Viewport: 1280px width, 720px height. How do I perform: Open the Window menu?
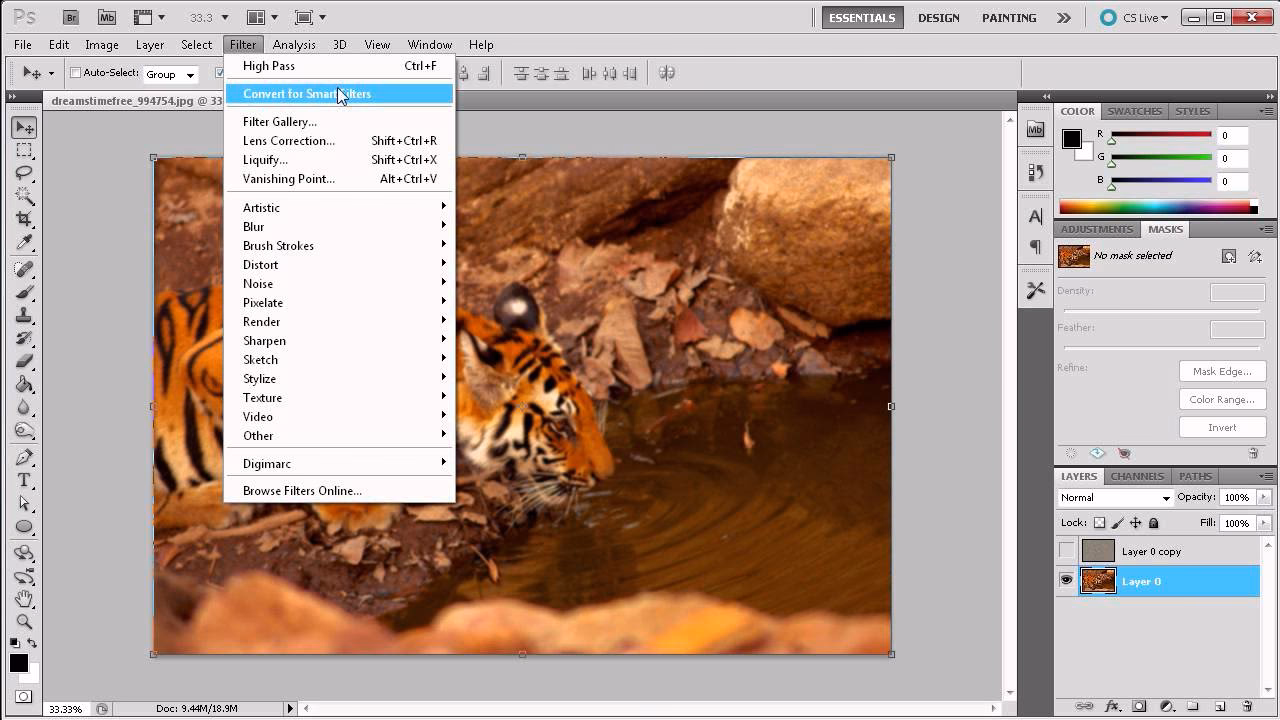pos(429,44)
